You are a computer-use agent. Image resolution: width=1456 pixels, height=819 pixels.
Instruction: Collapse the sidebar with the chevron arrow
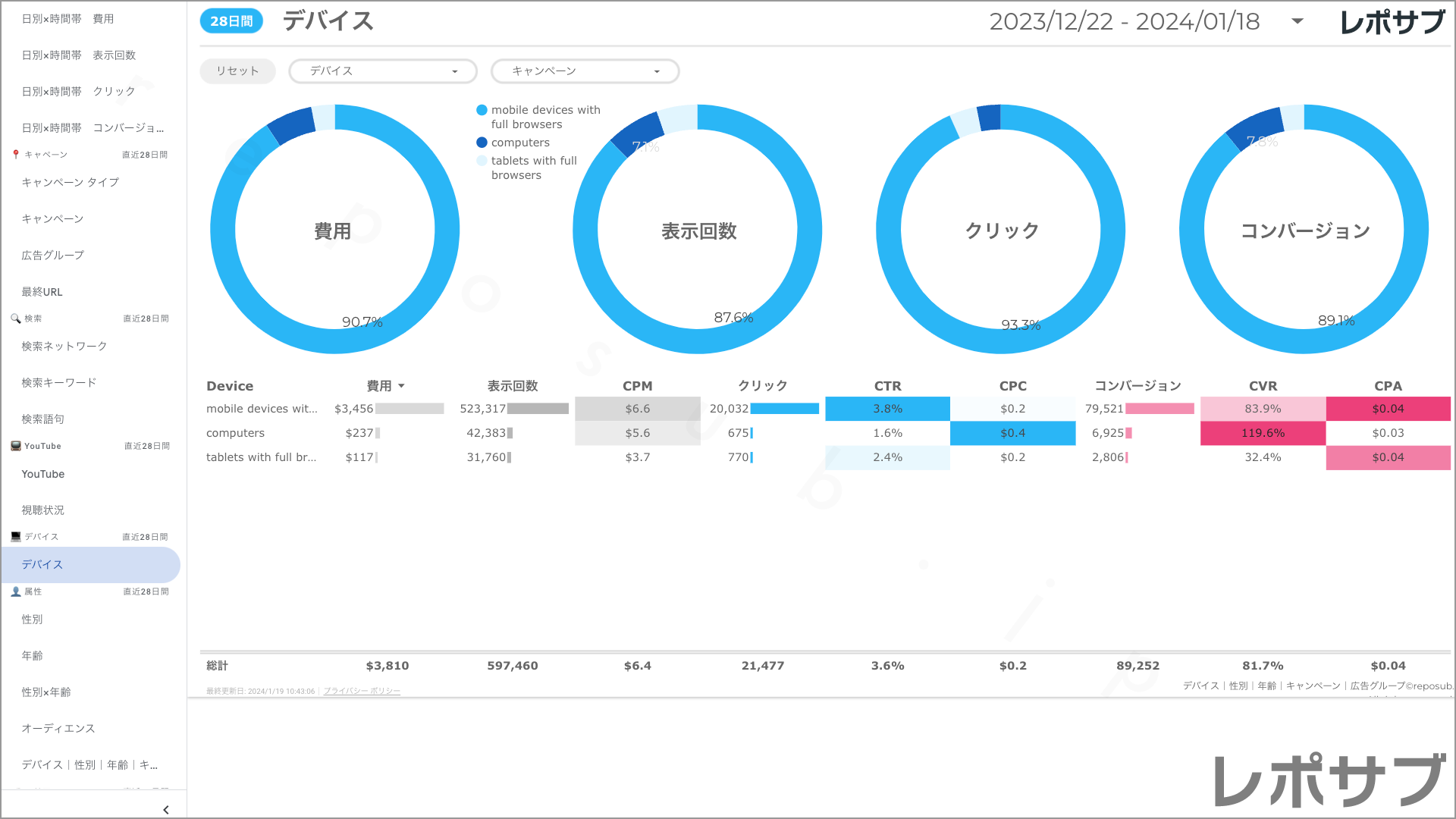[x=166, y=809]
